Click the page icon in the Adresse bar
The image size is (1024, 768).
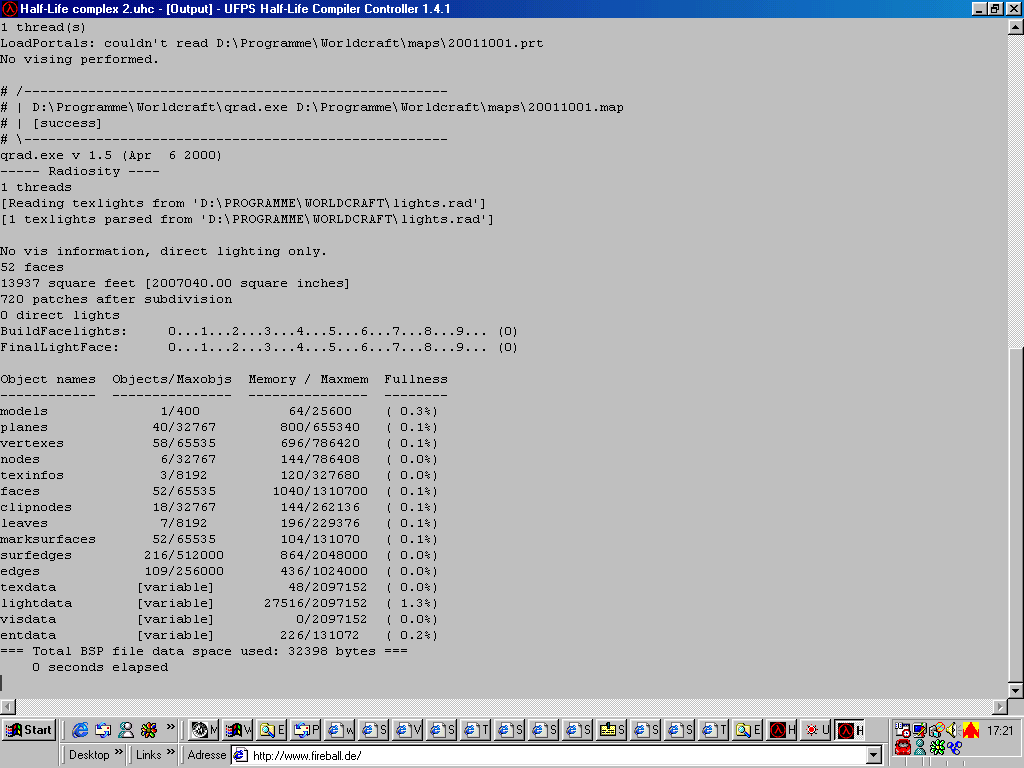click(241, 756)
